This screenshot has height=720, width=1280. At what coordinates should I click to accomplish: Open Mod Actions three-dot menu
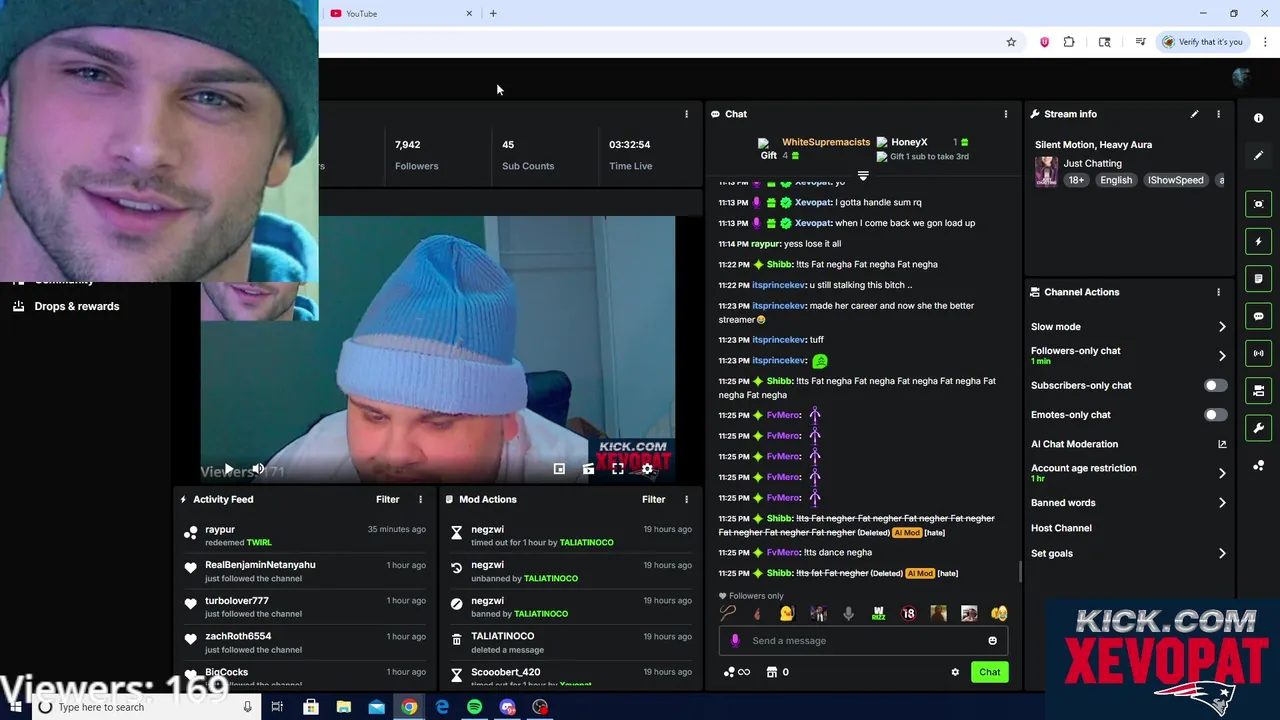tap(686, 499)
